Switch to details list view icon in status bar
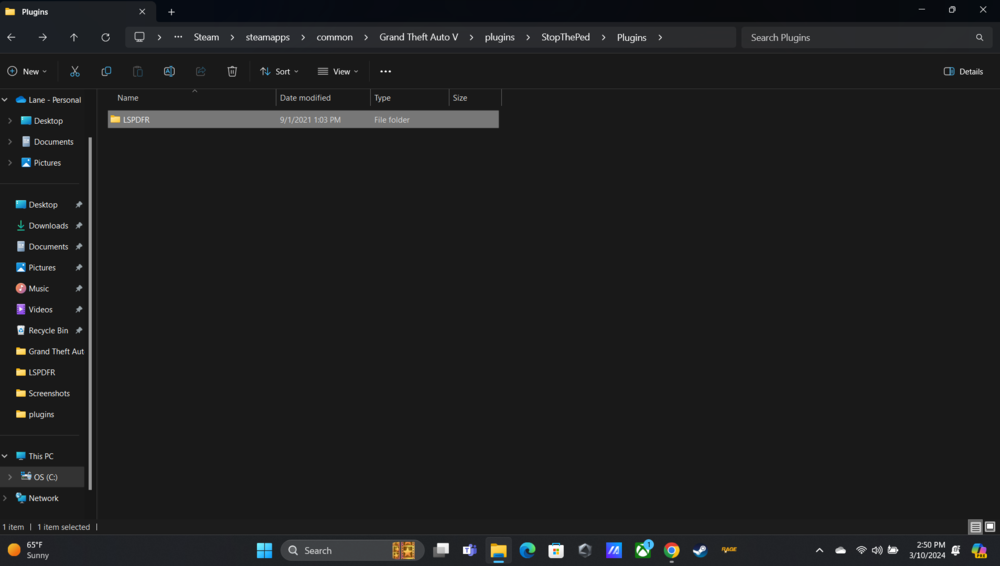 (x=975, y=527)
